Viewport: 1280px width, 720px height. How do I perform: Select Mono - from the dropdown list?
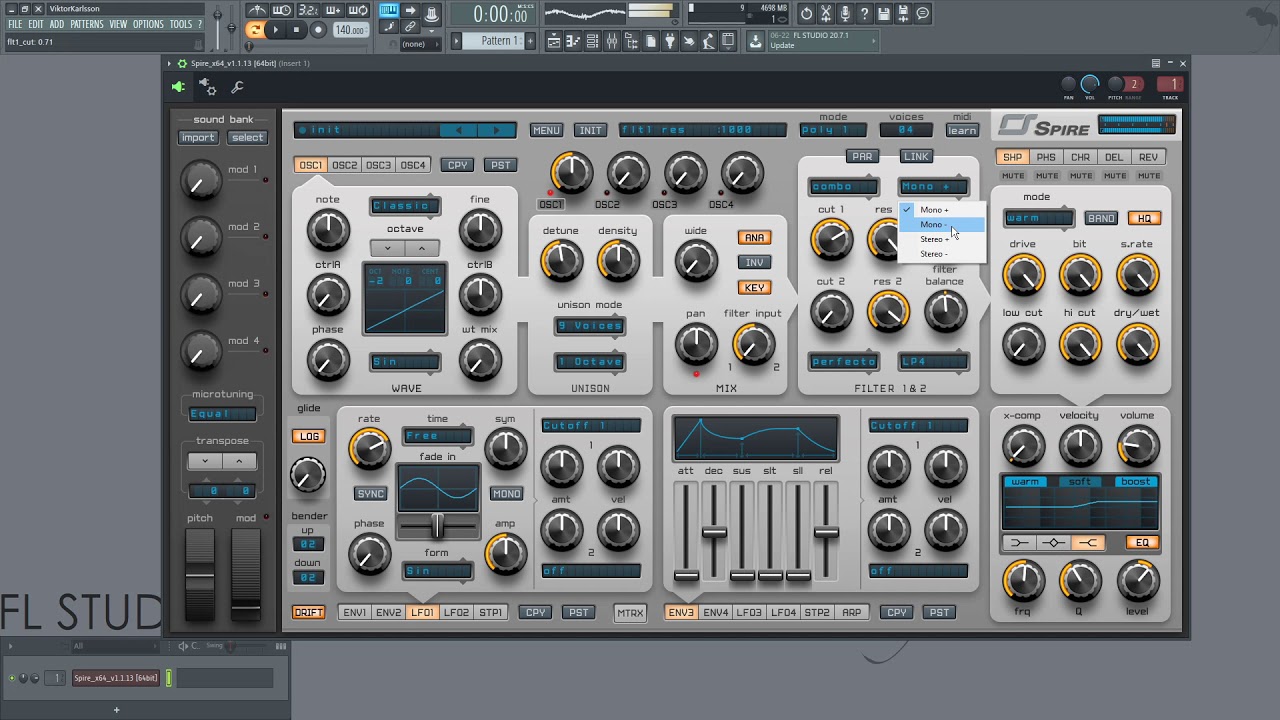coord(941,225)
